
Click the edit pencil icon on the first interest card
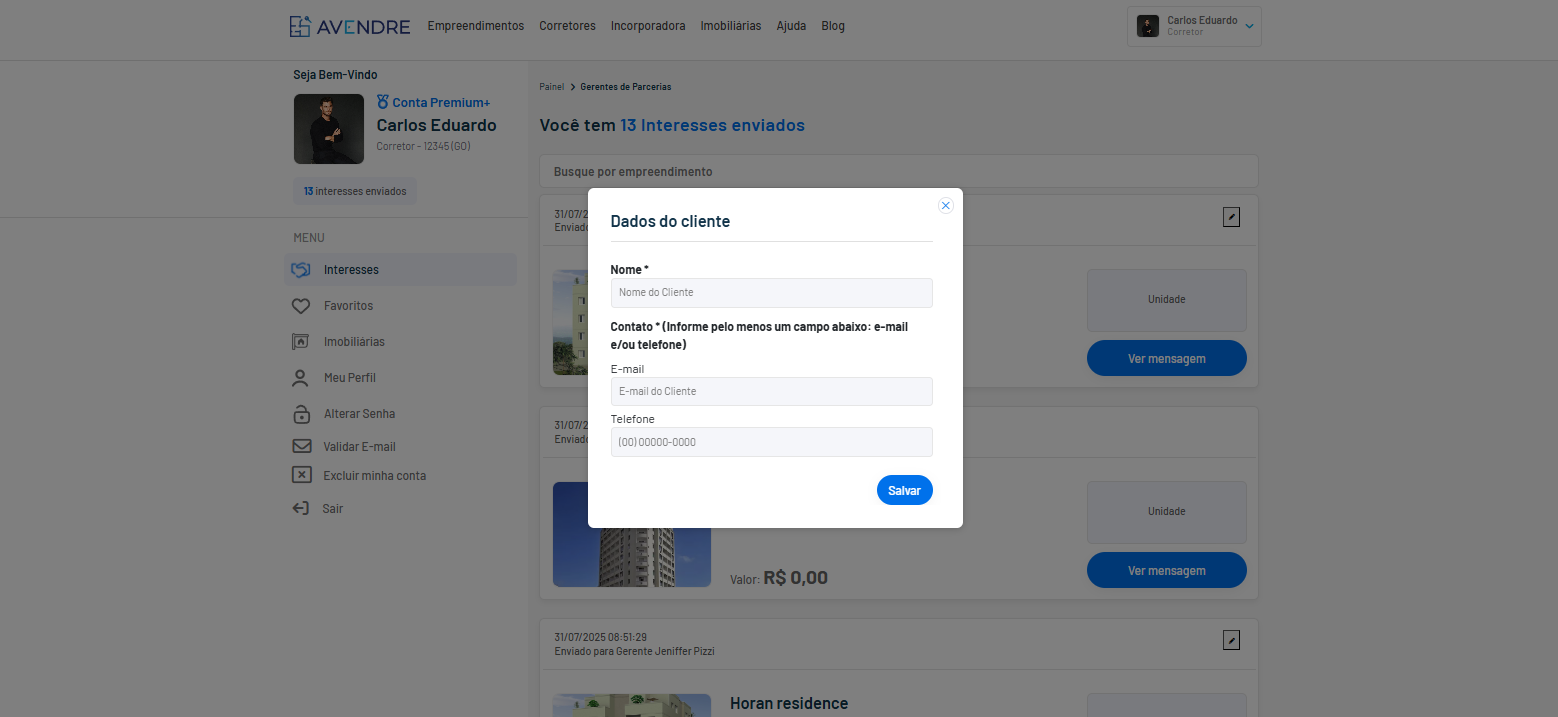tap(1232, 217)
